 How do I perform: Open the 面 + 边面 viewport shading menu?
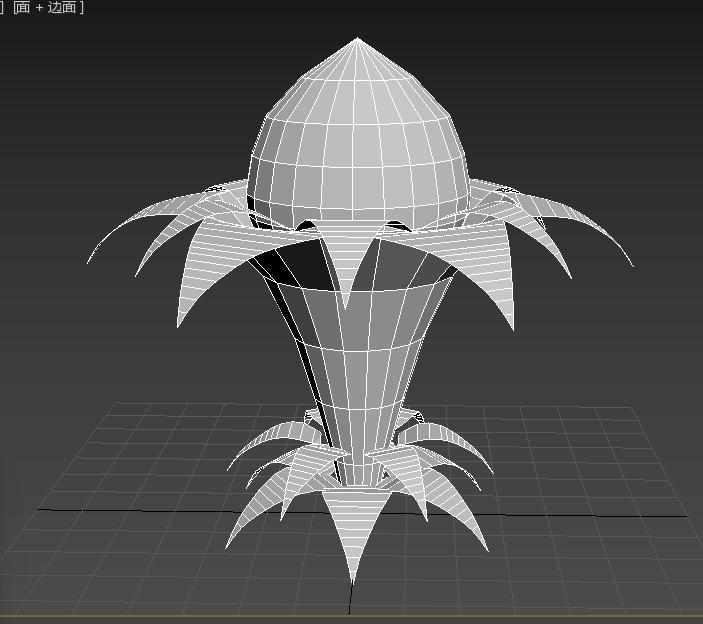pyautogui.click(x=48, y=8)
